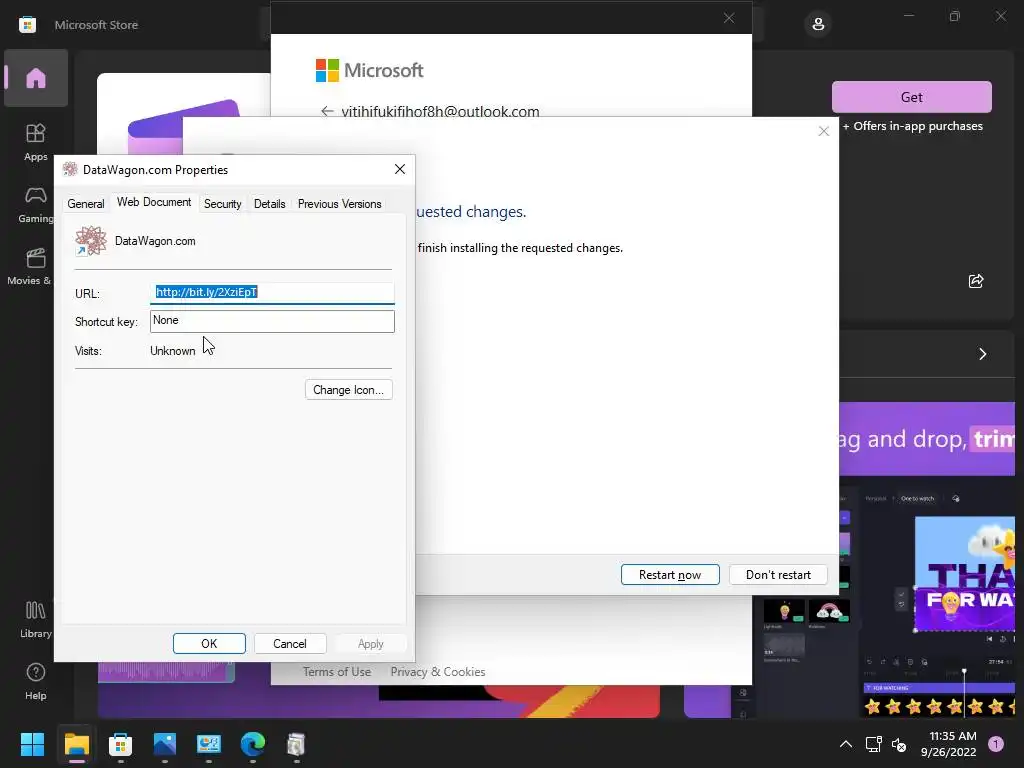Open Help in Microsoft Store sidebar
Viewport: 1024px width, 768px height.
(35, 682)
